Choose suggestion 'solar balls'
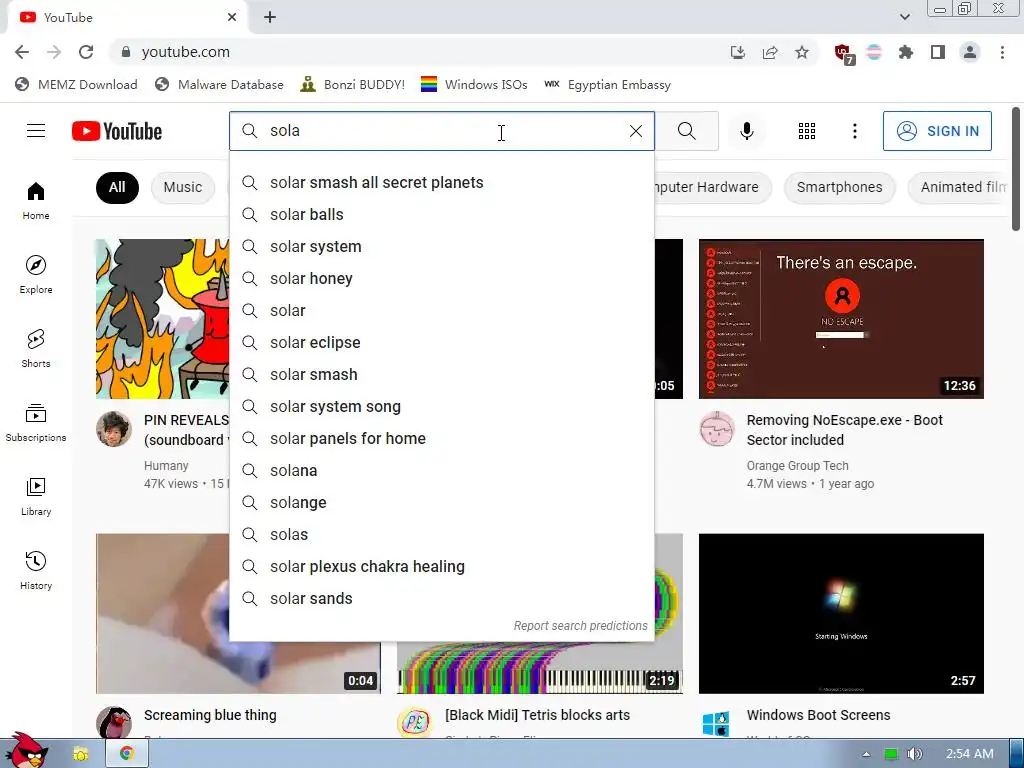Viewport: 1024px width, 768px height. [441, 215]
